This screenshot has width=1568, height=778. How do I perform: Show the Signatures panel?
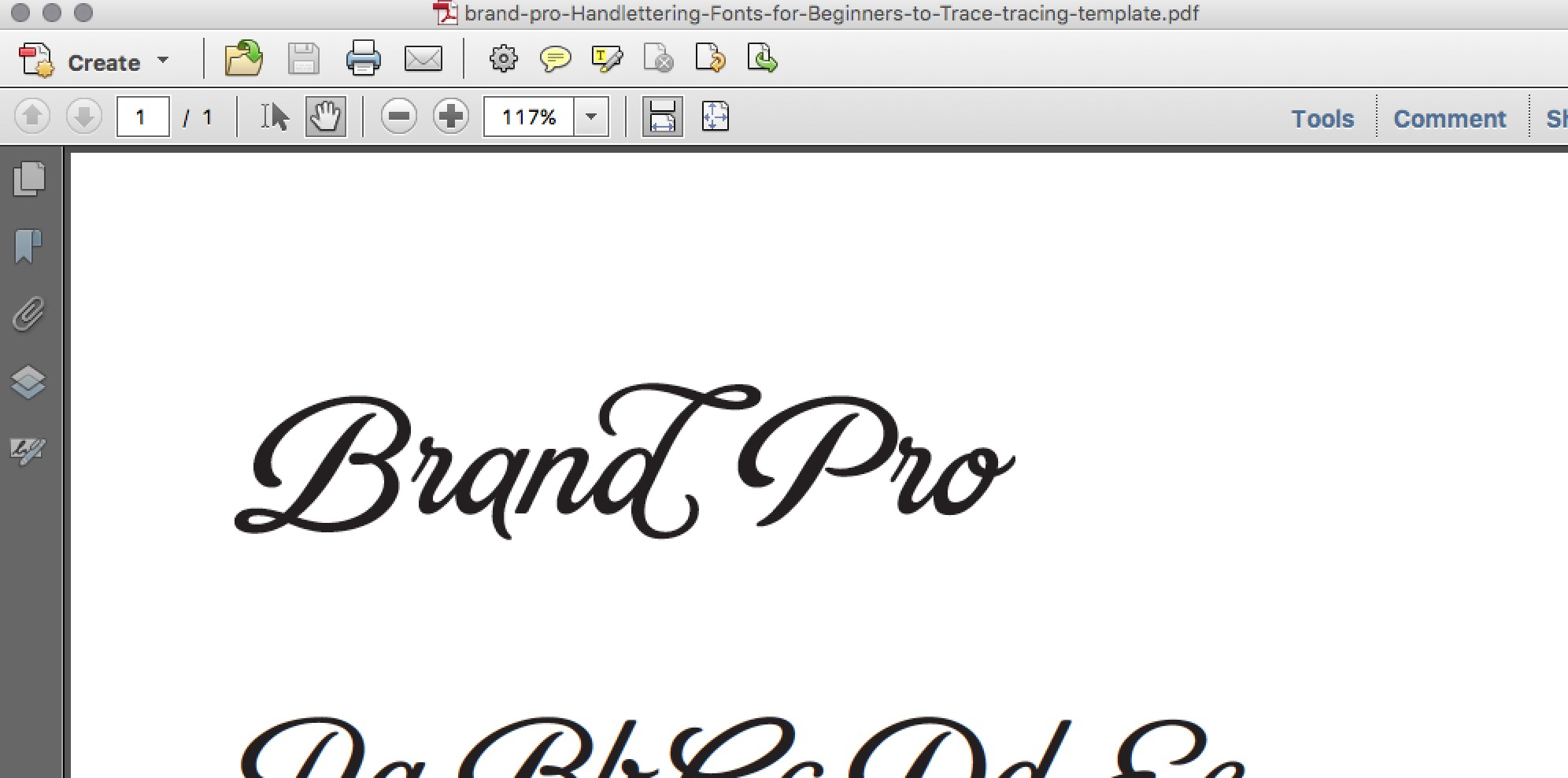28,450
